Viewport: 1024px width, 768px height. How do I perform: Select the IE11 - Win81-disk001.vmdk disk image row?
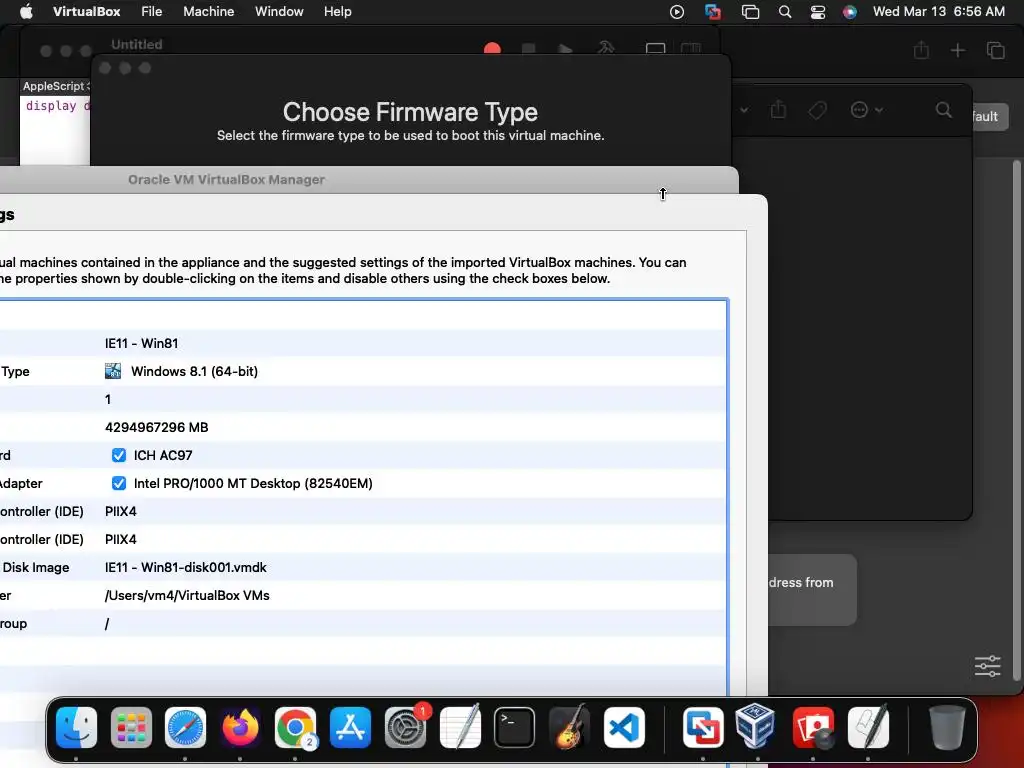(362, 567)
